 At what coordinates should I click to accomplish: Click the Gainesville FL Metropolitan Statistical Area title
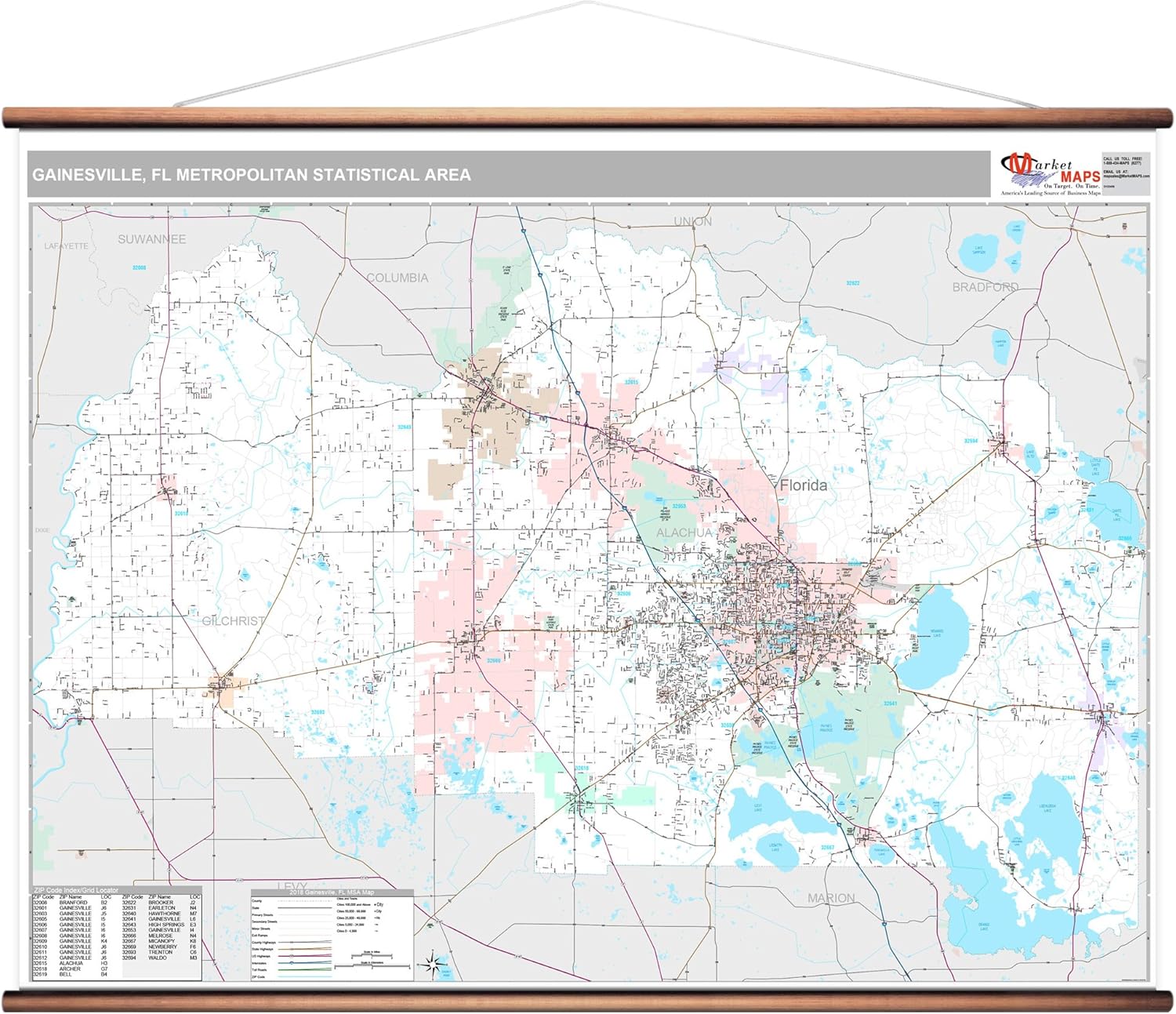point(252,175)
